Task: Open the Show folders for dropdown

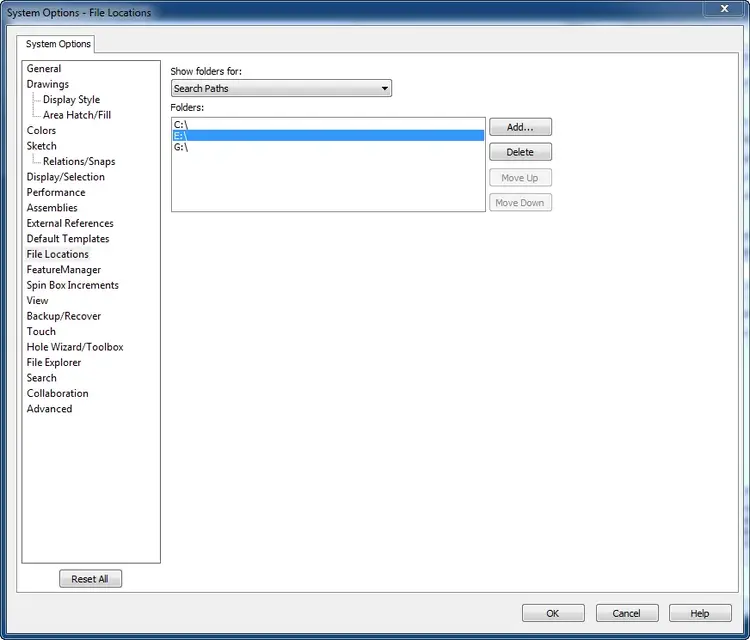Action: 281,88
